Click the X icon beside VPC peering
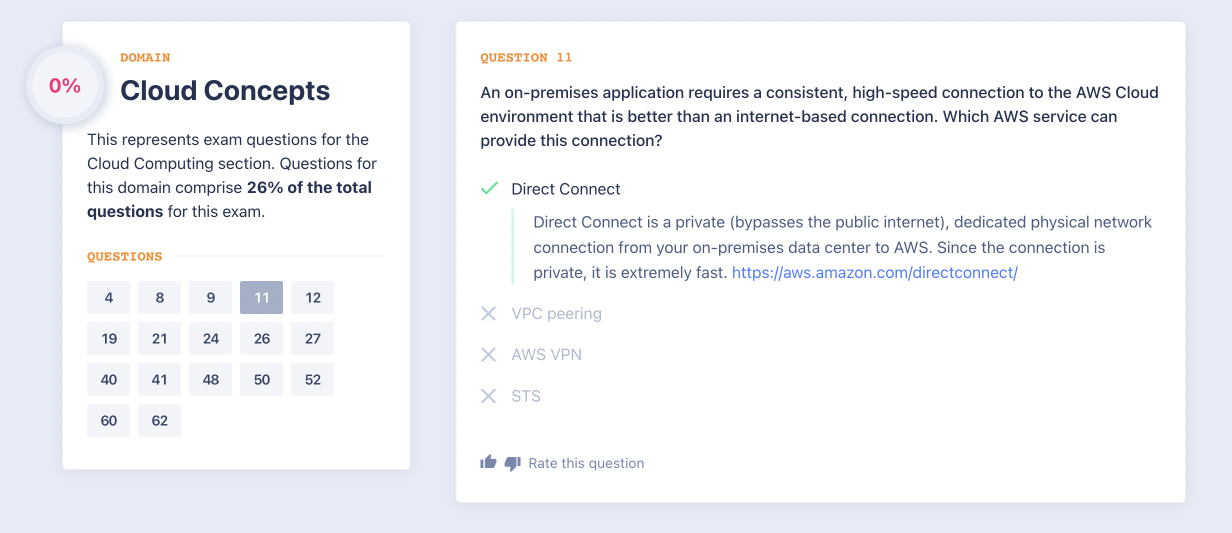The height and width of the screenshot is (533, 1232). click(x=488, y=314)
